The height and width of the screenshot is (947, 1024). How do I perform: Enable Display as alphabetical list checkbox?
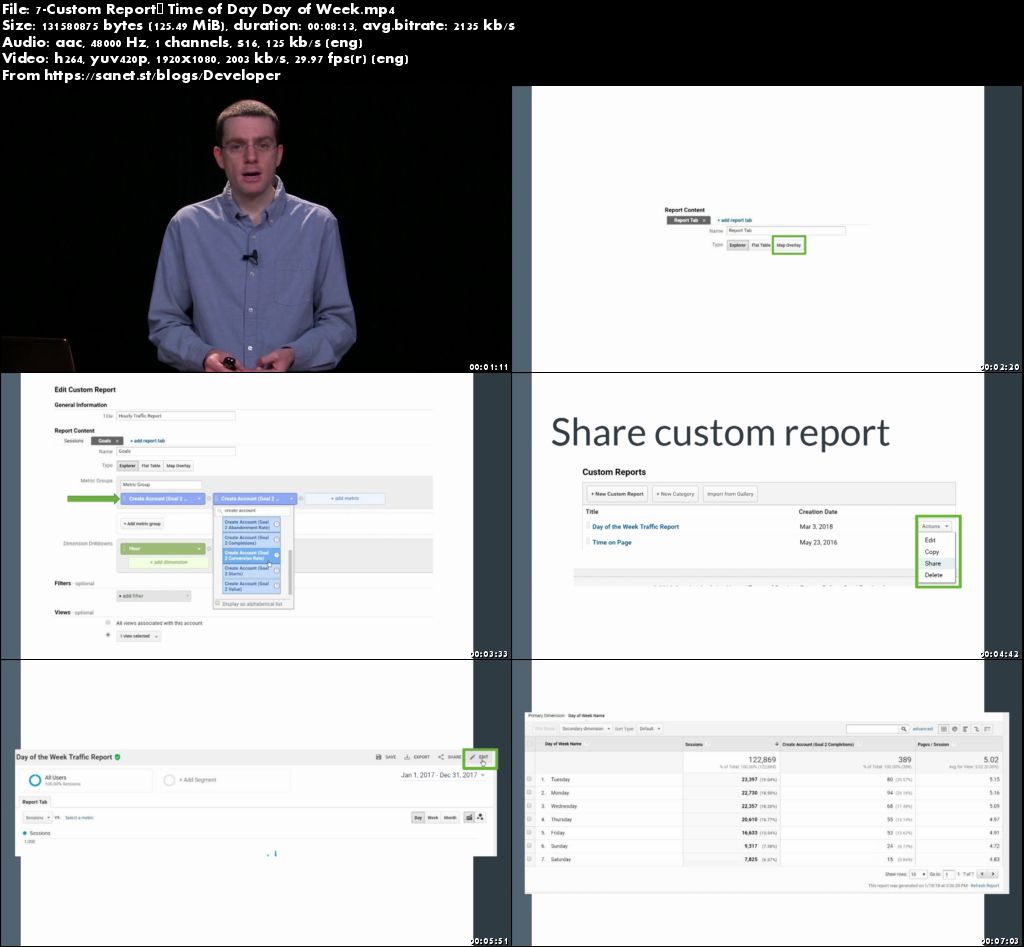[218, 604]
